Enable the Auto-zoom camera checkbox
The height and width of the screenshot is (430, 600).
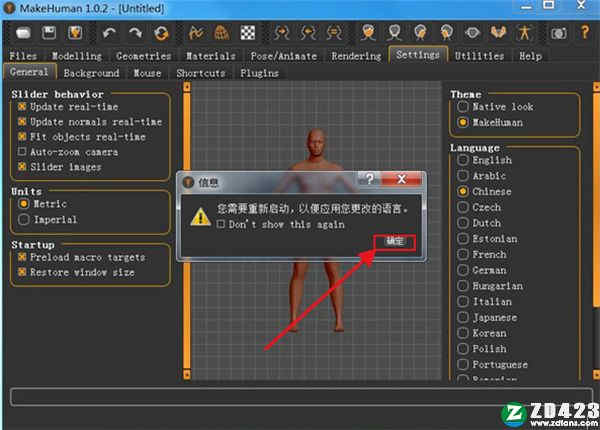point(22,152)
